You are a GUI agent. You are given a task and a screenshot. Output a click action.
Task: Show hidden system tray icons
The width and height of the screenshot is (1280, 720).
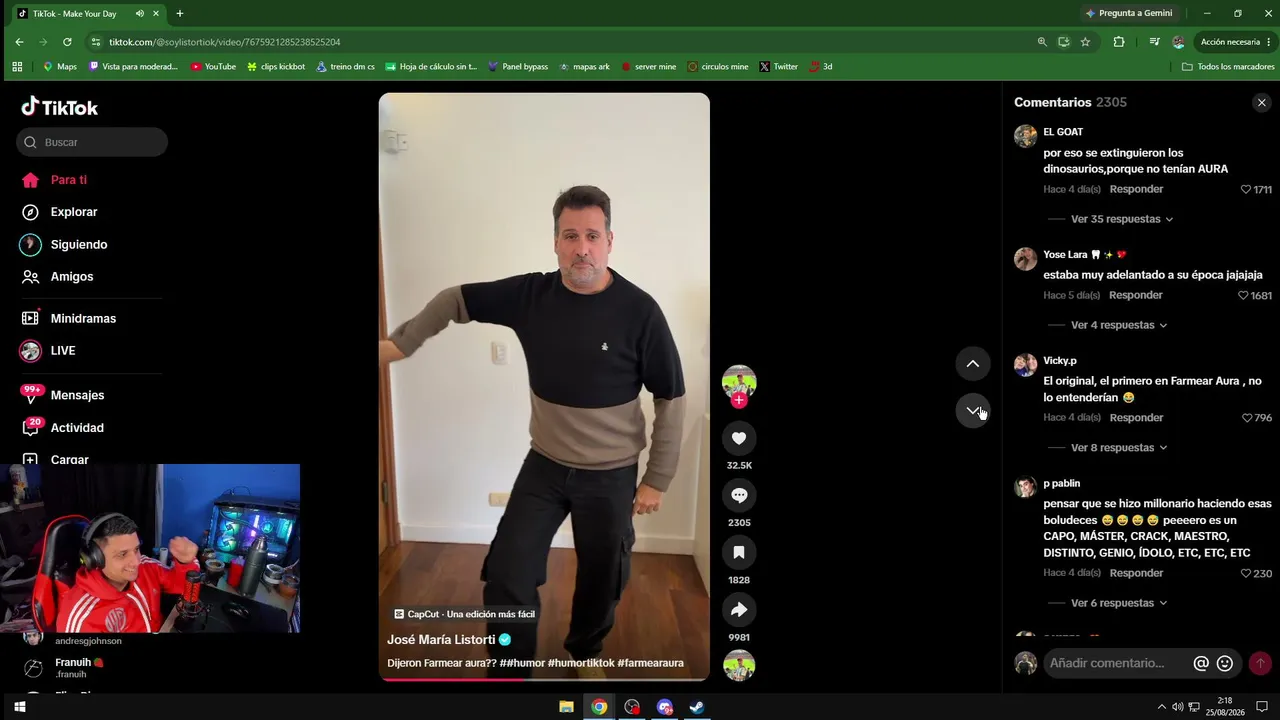pyautogui.click(x=1161, y=707)
